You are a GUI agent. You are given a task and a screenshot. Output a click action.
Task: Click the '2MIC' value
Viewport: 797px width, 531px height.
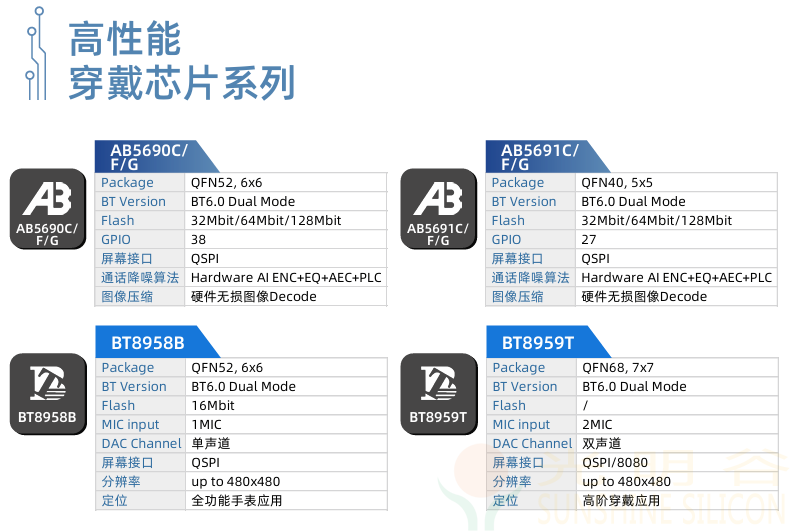[597, 424]
